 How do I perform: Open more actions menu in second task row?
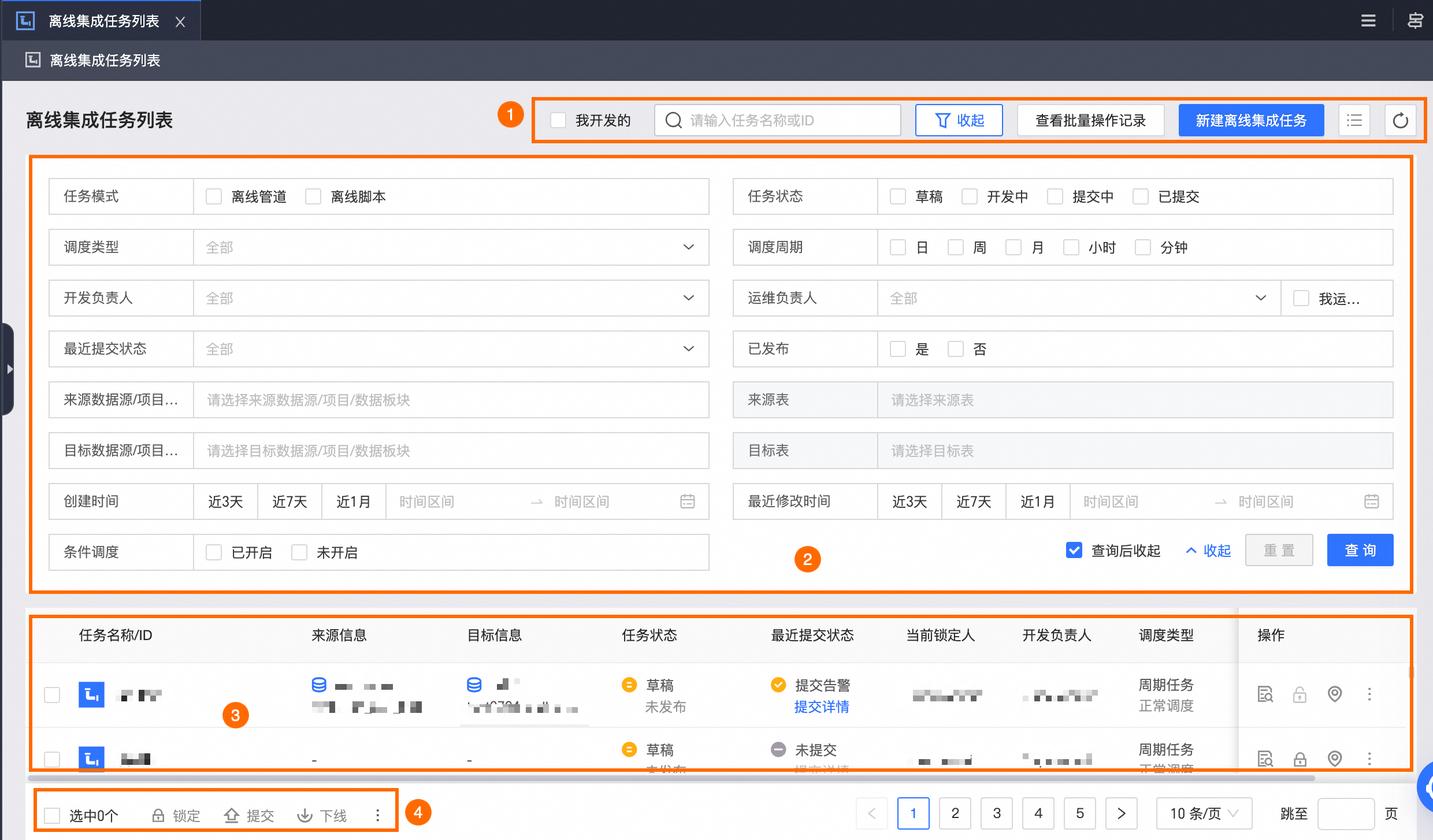pos(1369,759)
